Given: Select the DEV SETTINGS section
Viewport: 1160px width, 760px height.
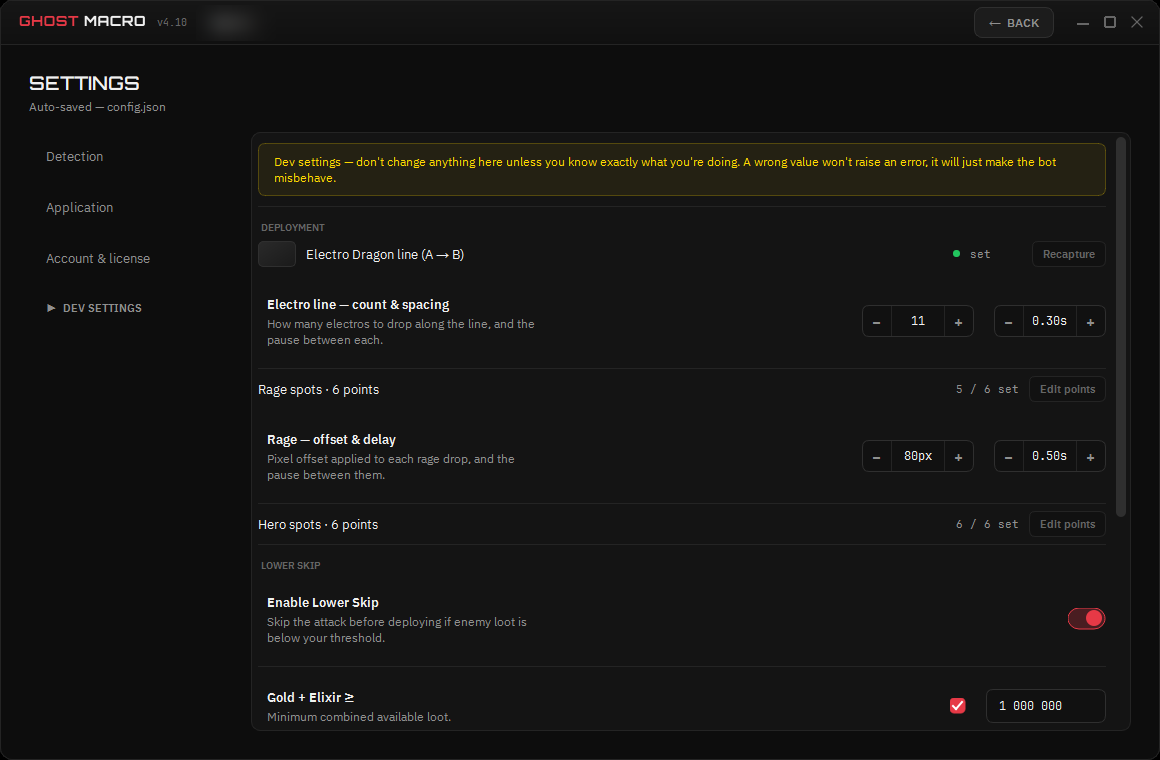Looking at the screenshot, I should click(94, 308).
